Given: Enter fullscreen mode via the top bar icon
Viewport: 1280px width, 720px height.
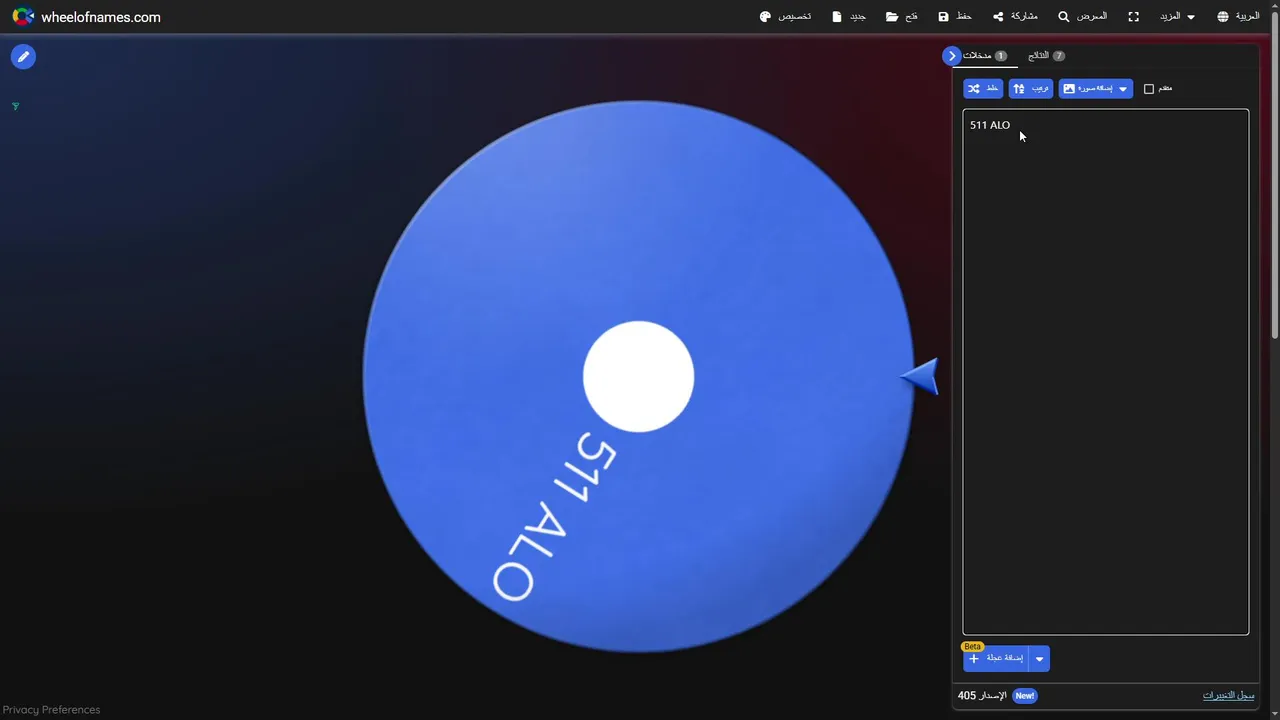Looking at the screenshot, I should [x=1133, y=17].
